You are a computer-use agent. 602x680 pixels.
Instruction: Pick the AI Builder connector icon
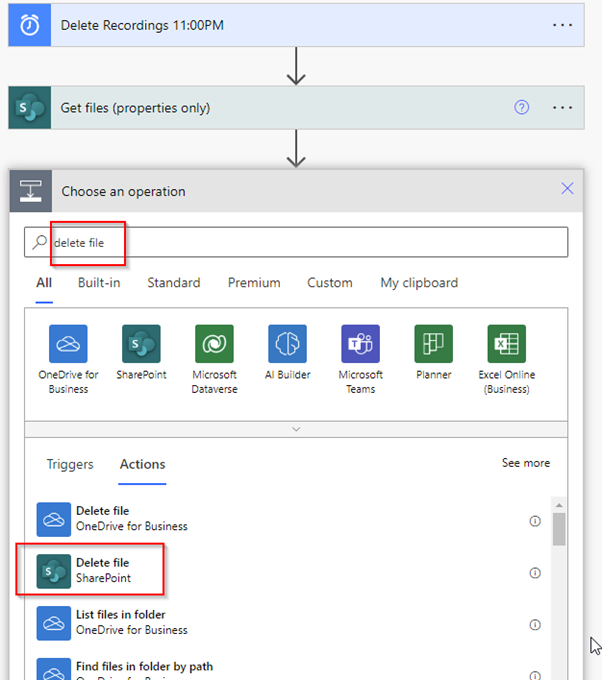287,344
